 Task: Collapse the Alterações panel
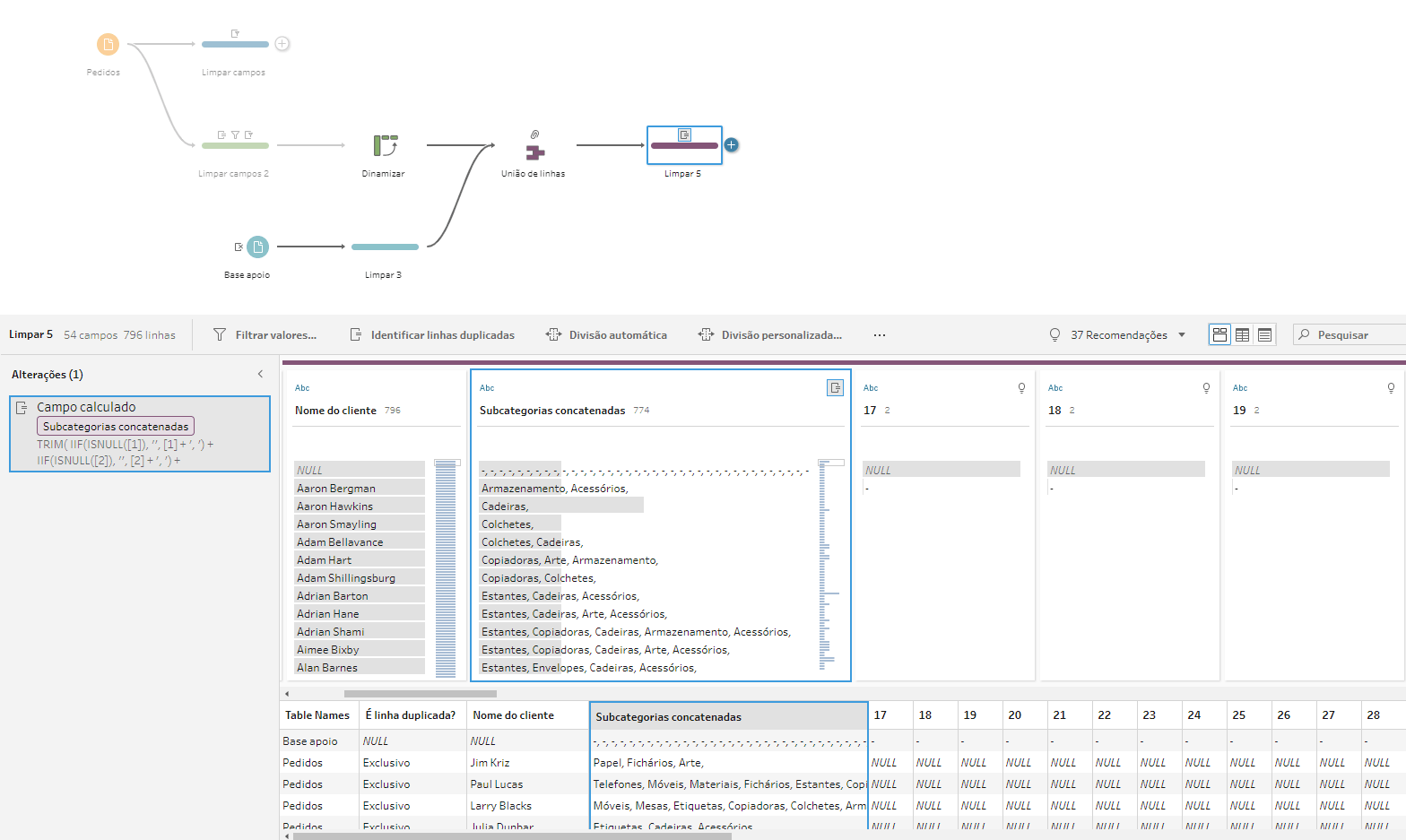click(261, 375)
